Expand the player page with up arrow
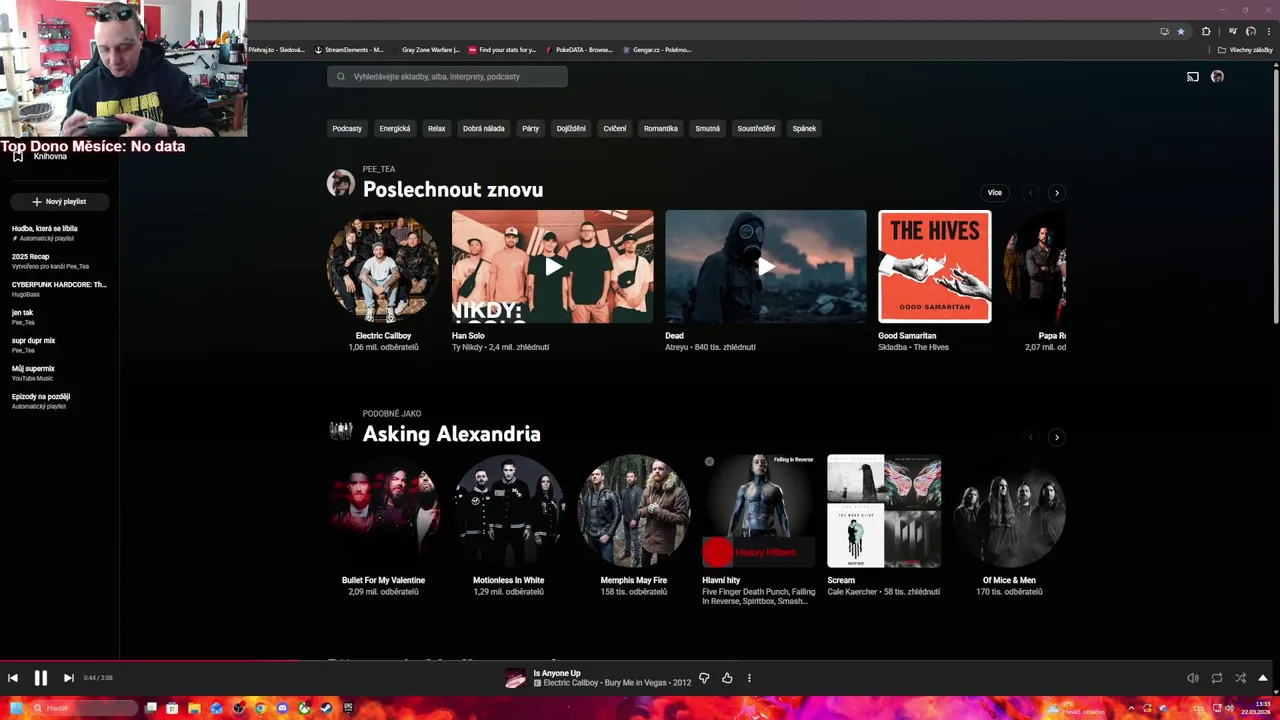This screenshot has width=1280, height=720. point(1263,678)
